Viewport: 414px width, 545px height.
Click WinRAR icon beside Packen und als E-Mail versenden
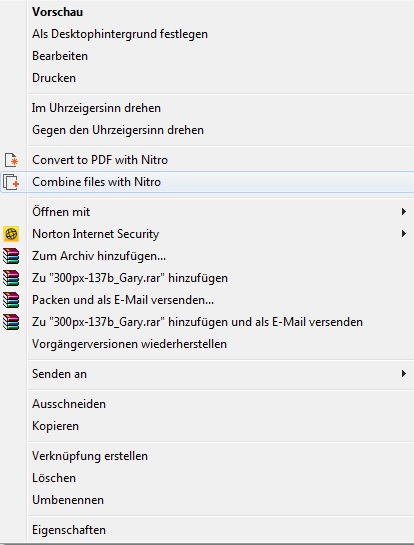[x=11, y=300]
